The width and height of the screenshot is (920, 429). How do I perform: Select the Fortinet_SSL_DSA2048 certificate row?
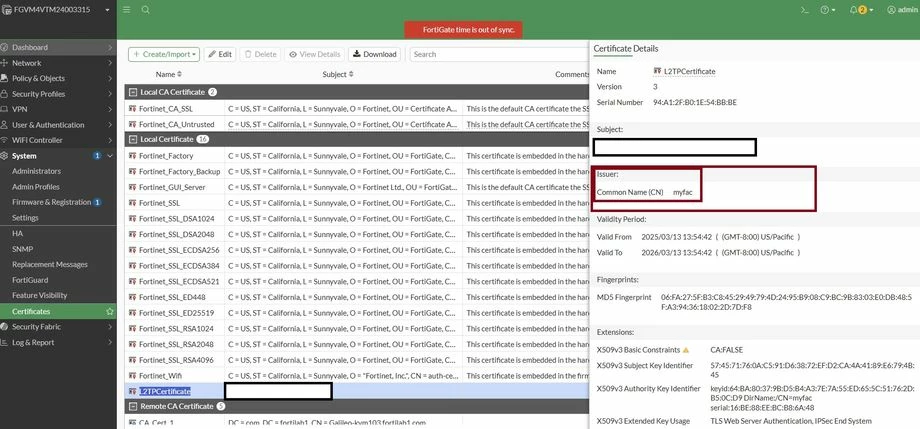pyautogui.click(x=357, y=234)
